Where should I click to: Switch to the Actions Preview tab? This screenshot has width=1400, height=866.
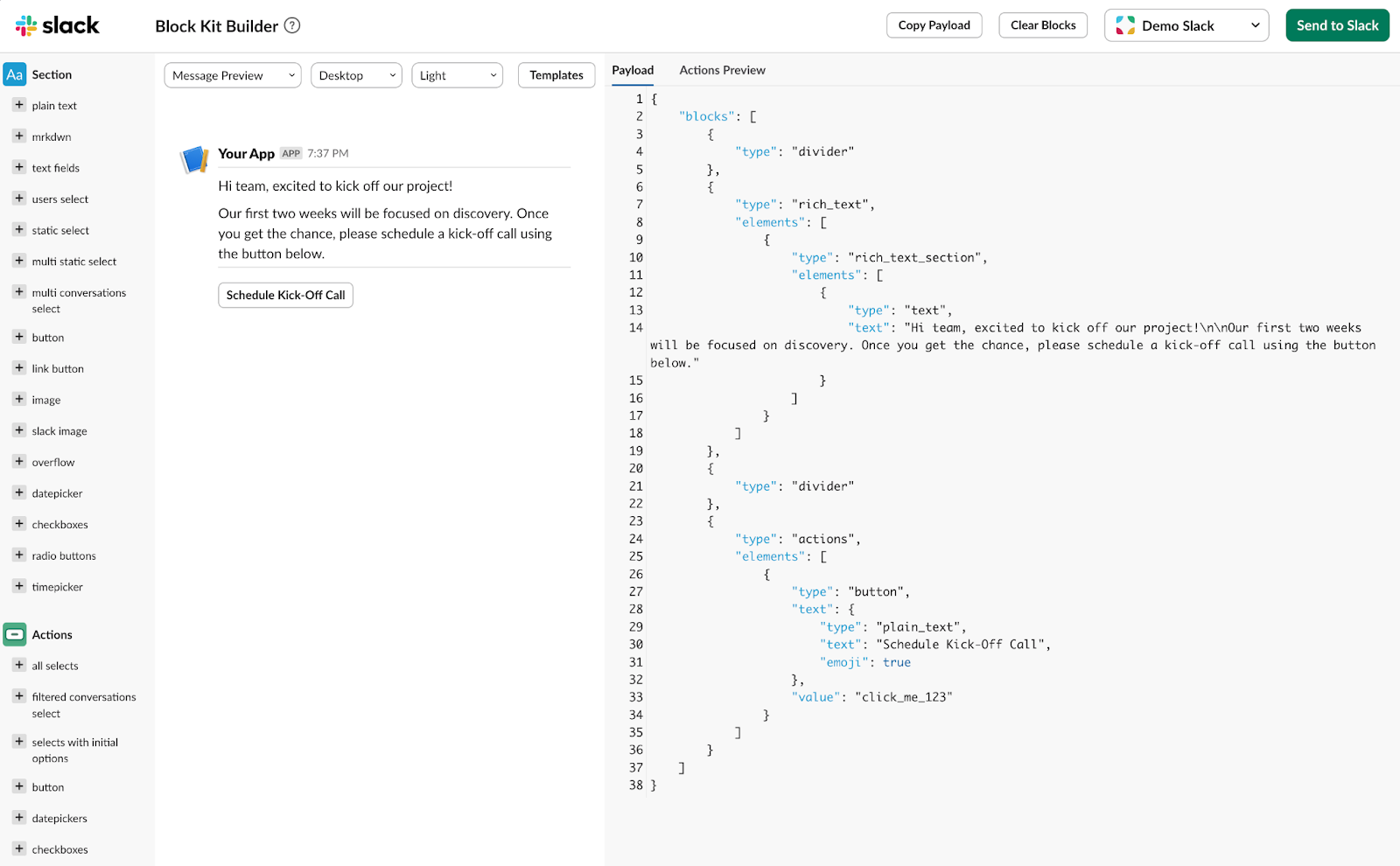(723, 70)
